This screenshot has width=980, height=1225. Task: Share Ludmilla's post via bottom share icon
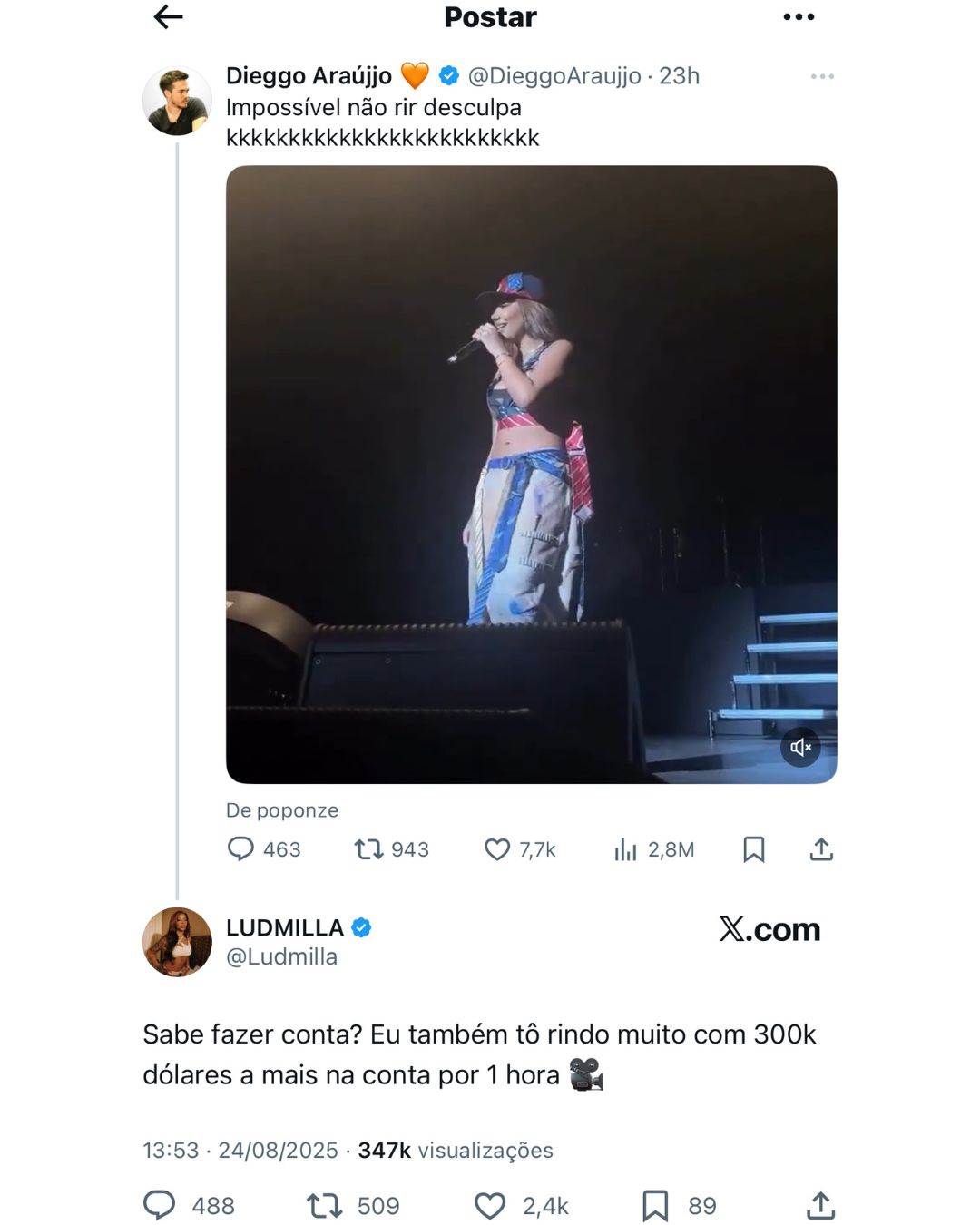click(x=820, y=1205)
